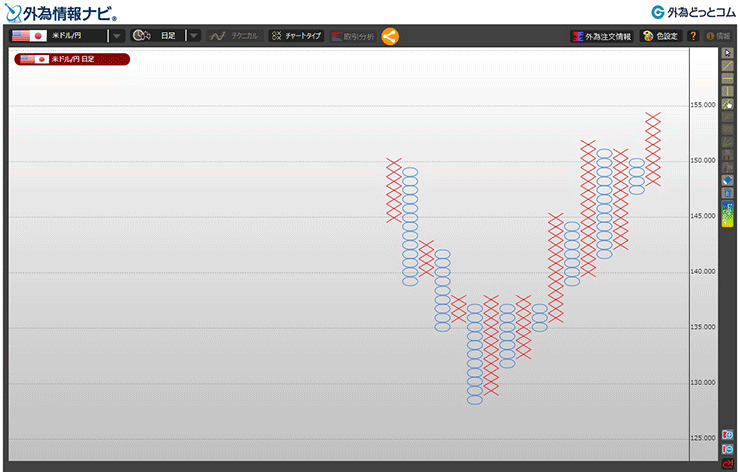
Task: Click the 外為注文情報 button
Action: coord(601,36)
